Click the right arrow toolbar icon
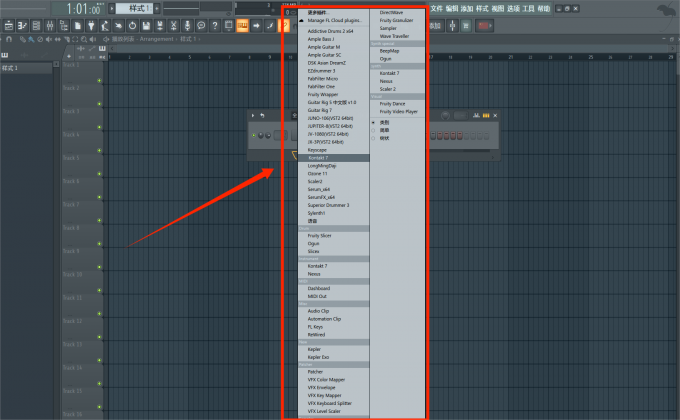Viewport: 680px width, 420px height. (x=256, y=26)
